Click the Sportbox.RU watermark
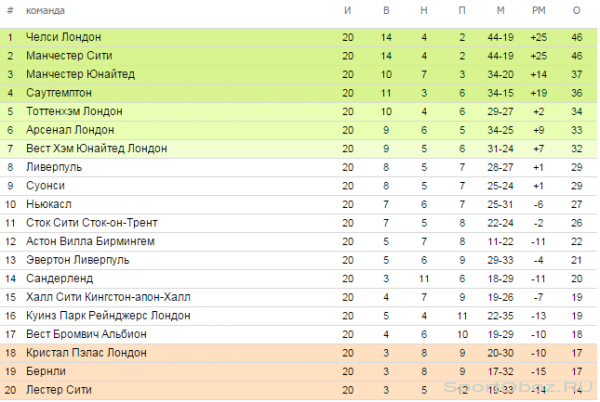 coord(520,387)
